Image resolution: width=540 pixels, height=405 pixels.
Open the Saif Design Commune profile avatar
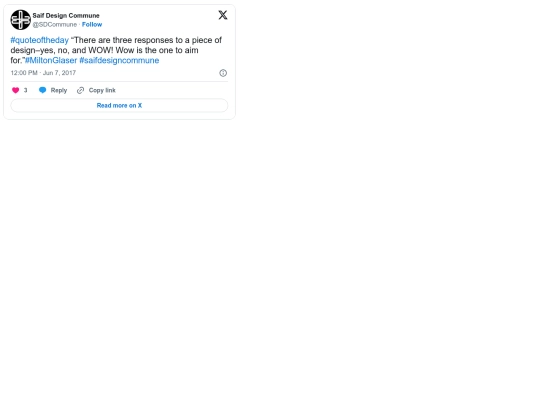pyautogui.click(x=20, y=20)
